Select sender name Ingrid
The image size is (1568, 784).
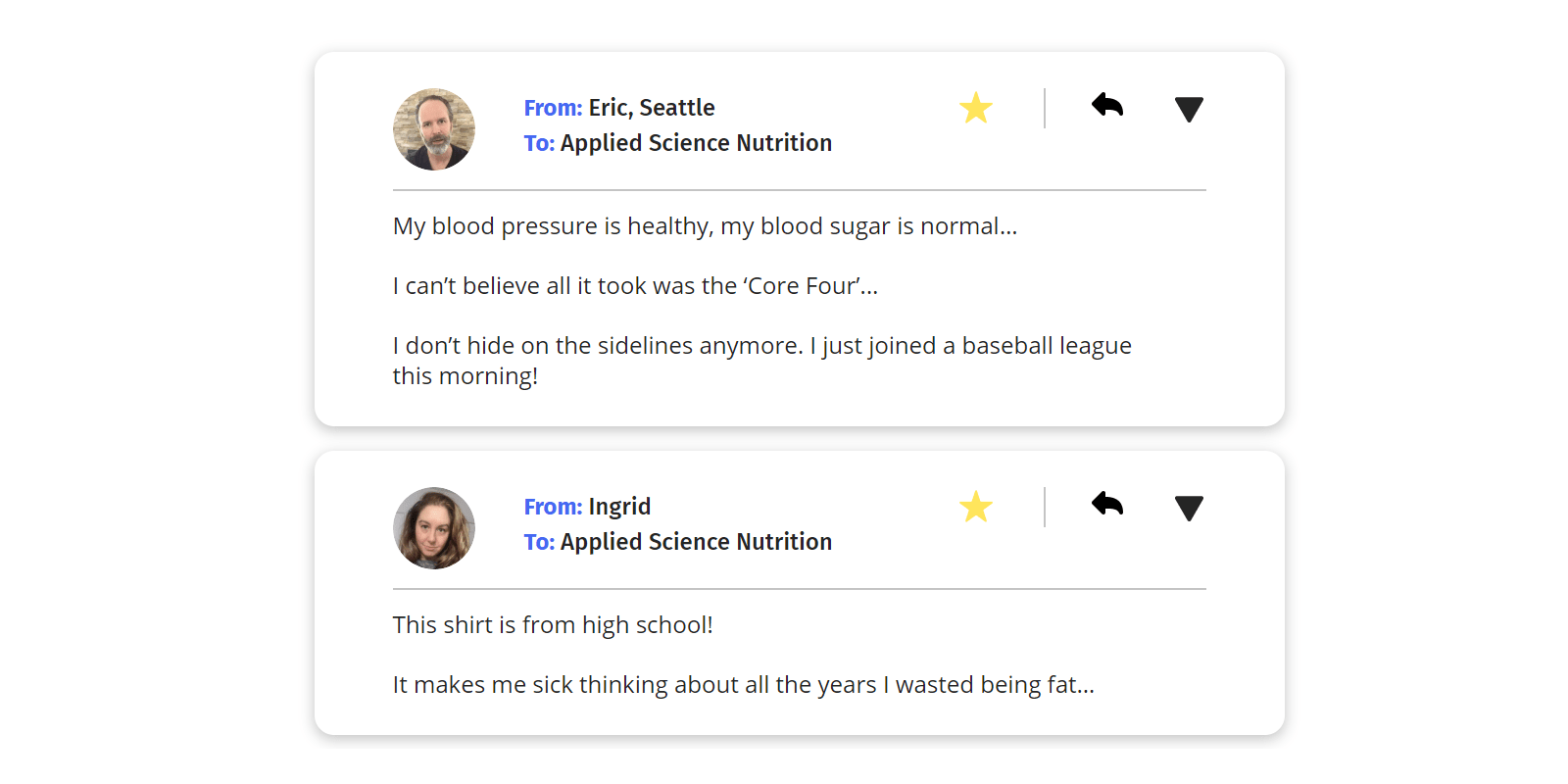(x=619, y=507)
